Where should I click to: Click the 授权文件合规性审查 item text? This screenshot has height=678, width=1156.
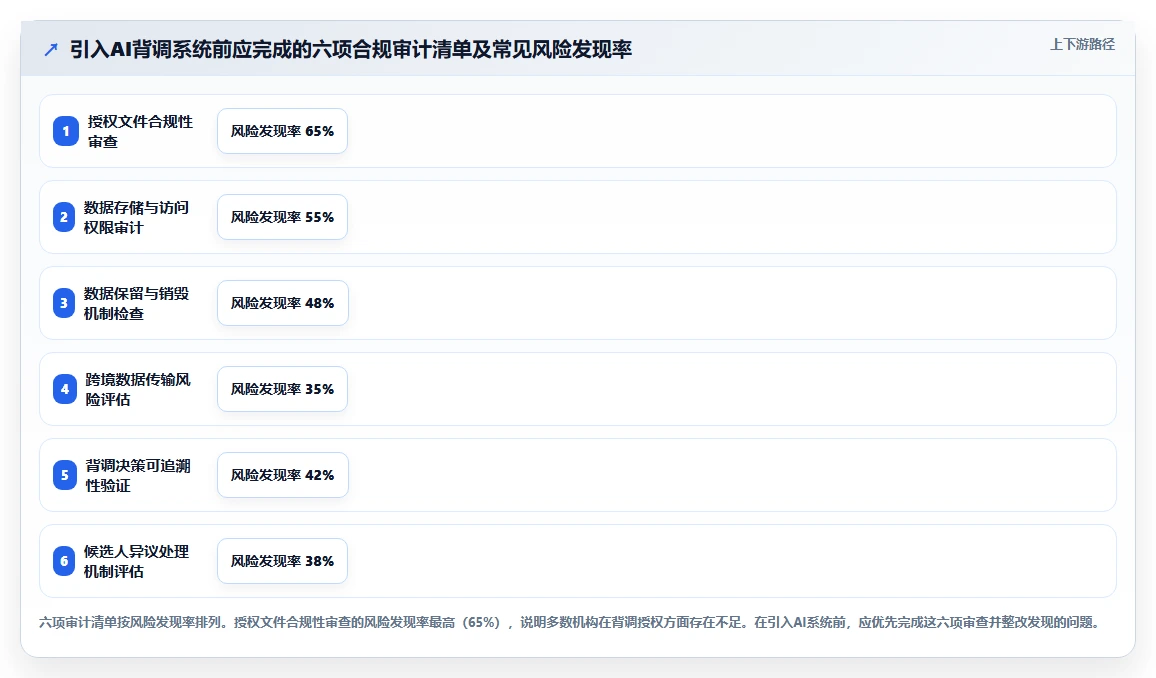click(x=140, y=131)
